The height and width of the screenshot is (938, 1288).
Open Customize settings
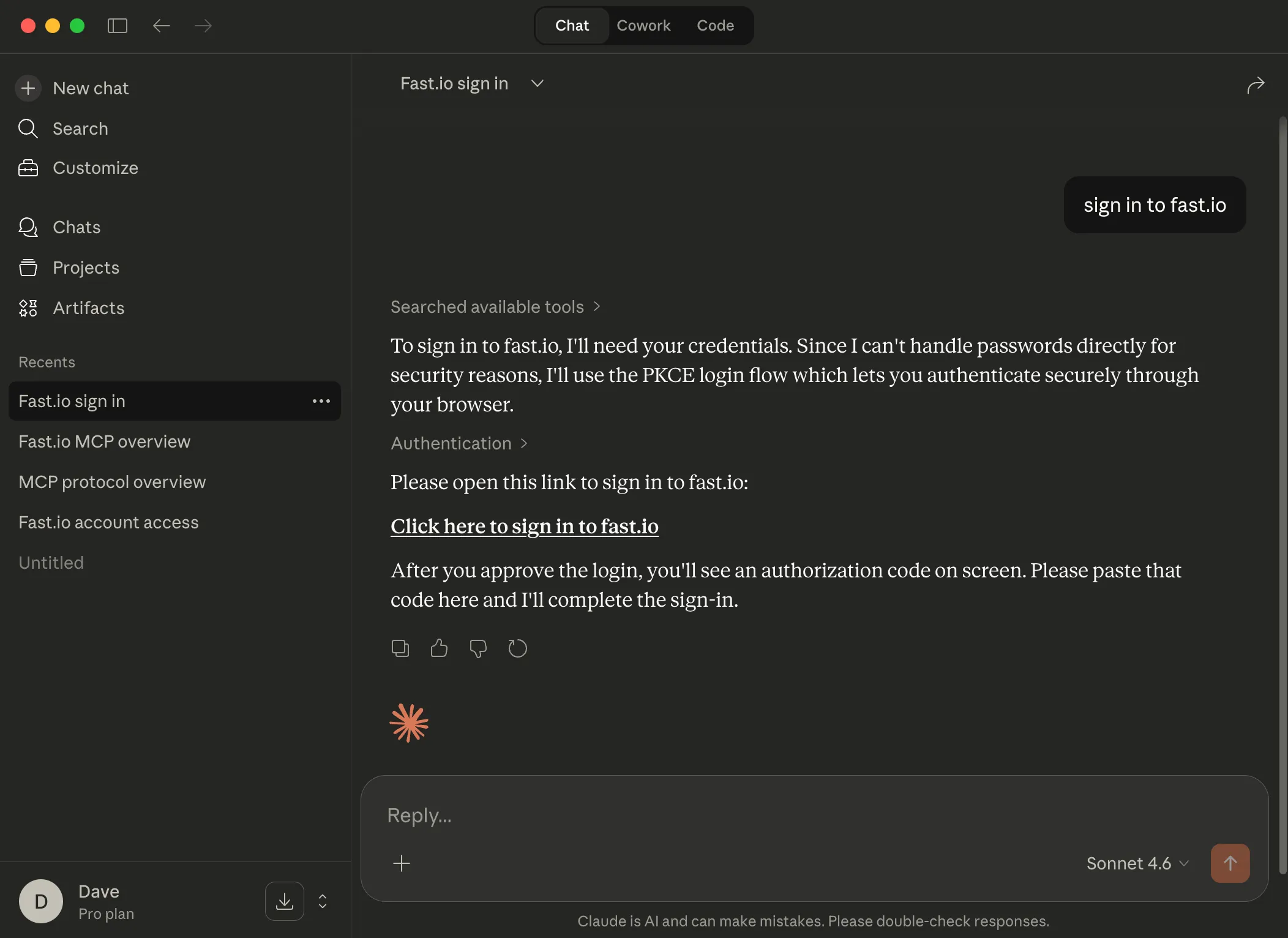click(95, 168)
